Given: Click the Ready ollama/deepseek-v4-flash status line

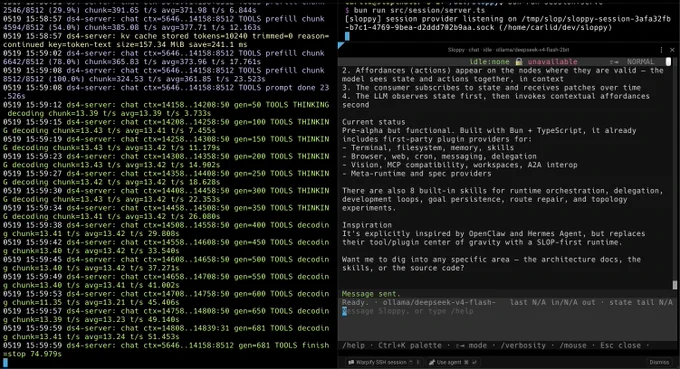Looking at the screenshot, I should click(x=507, y=302).
